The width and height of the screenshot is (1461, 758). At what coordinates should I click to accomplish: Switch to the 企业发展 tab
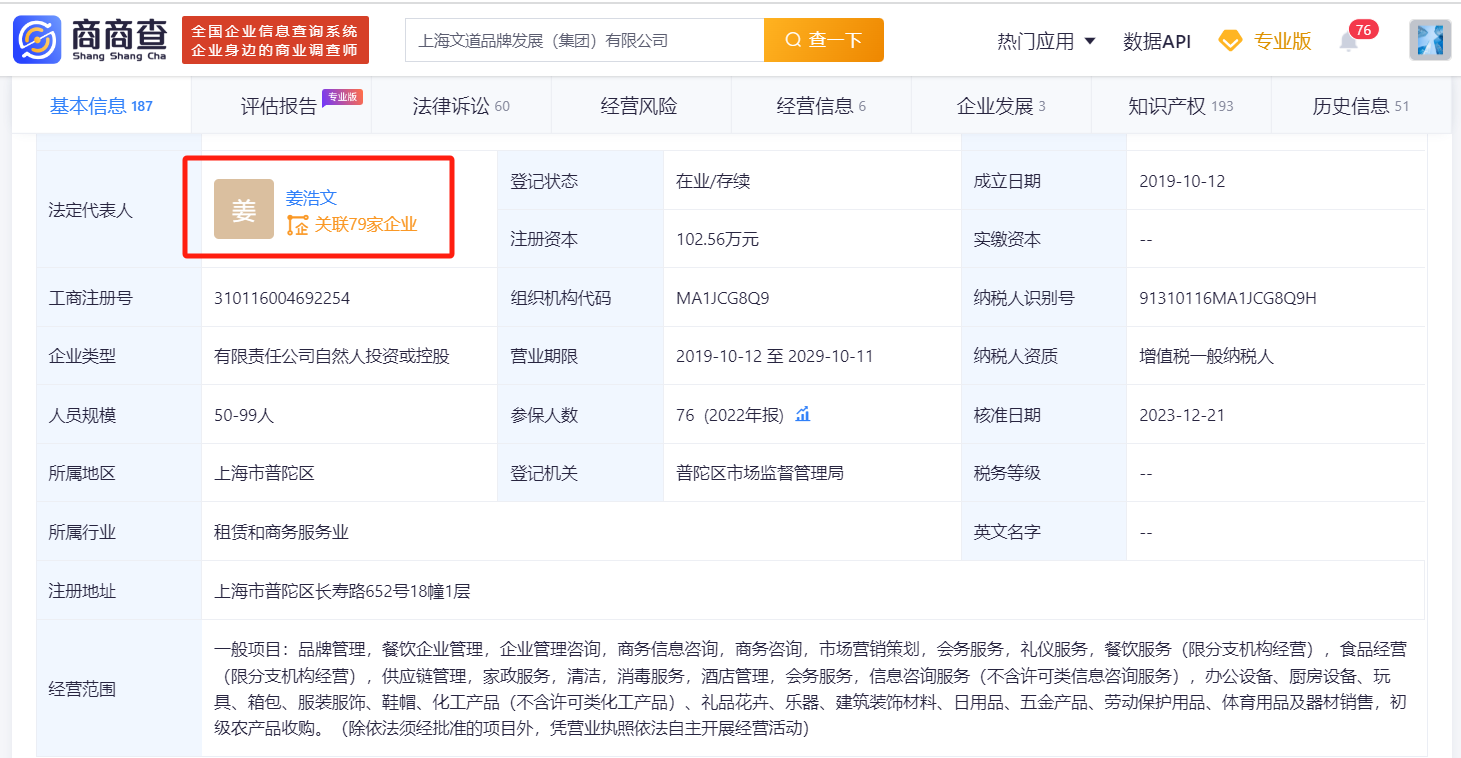tap(1001, 106)
